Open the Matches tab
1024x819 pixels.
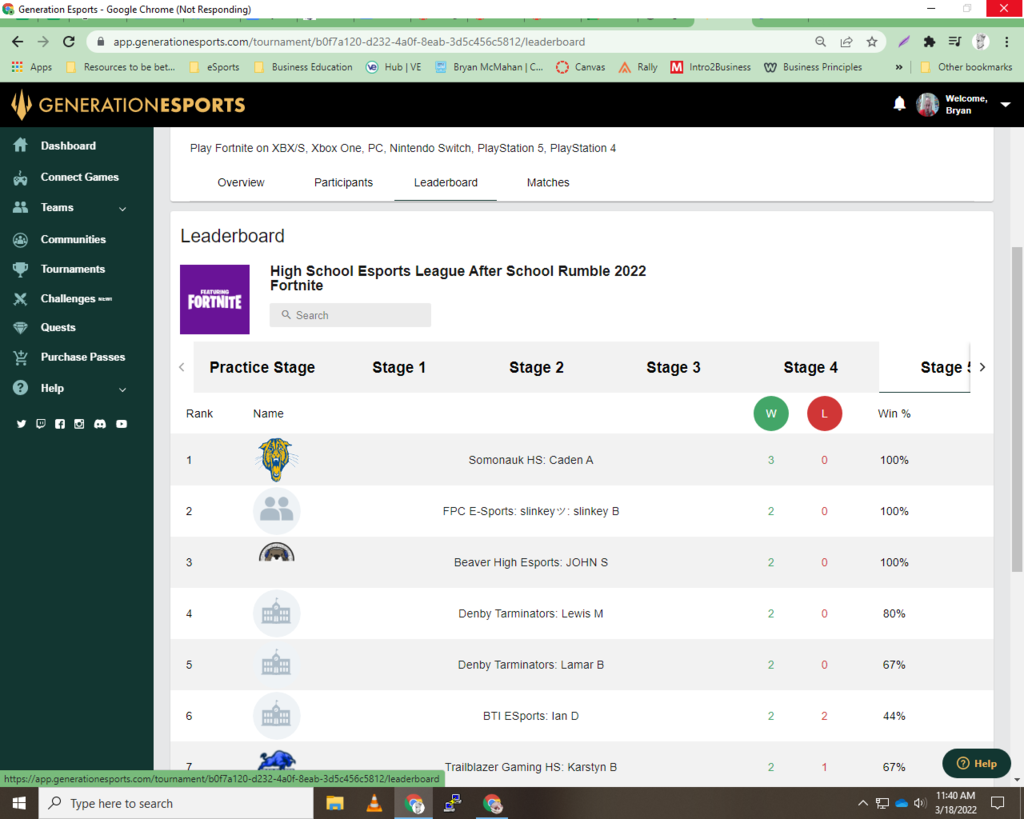(548, 183)
